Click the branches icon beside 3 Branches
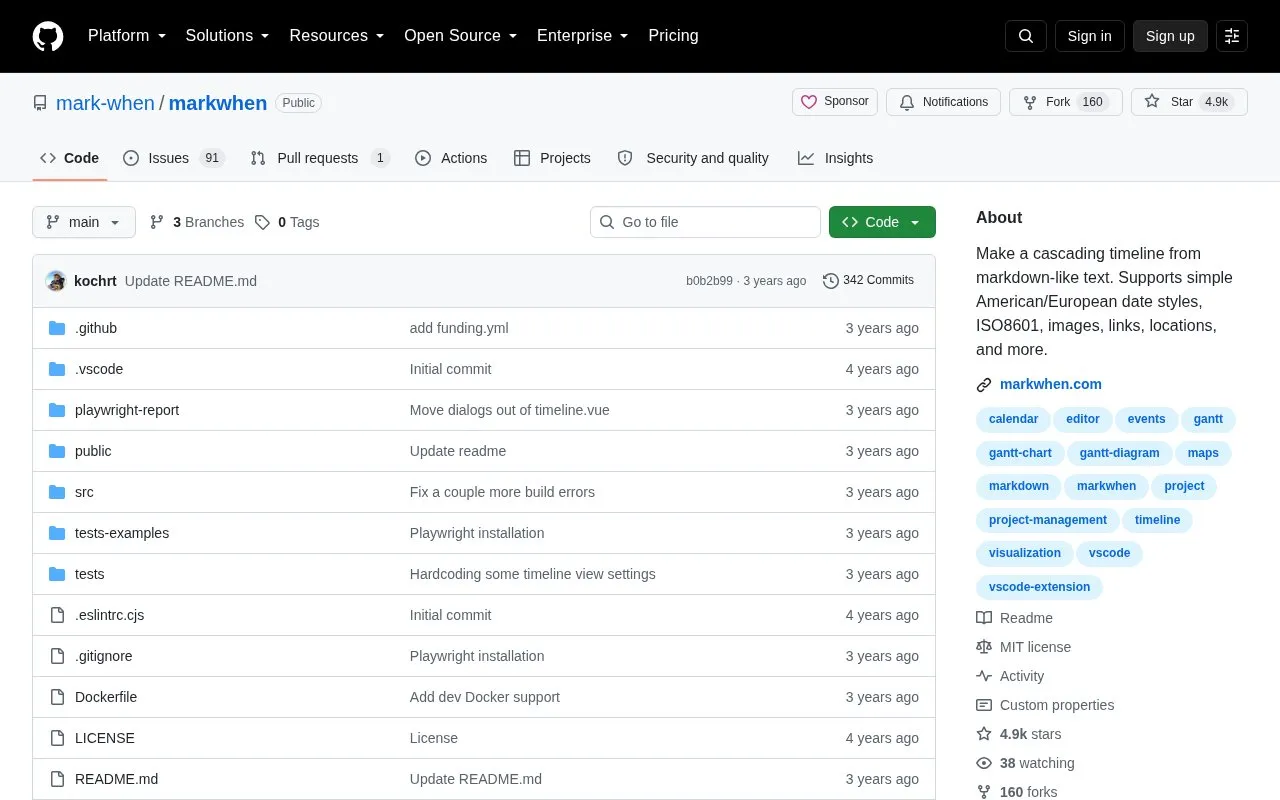 pyautogui.click(x=157, y=222)
